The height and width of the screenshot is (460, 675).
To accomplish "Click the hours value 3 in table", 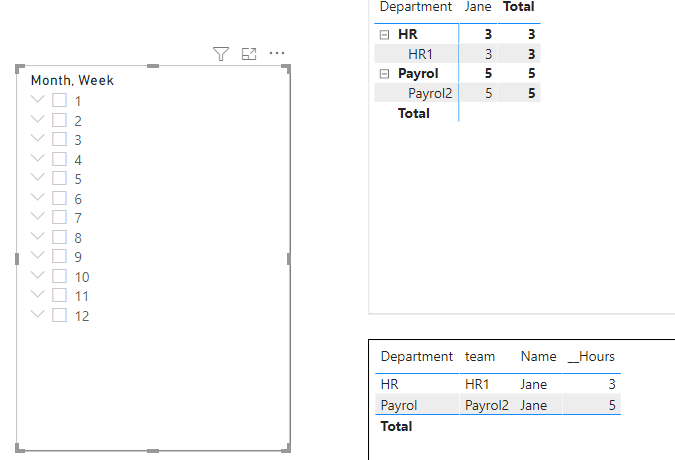I will [x=612, y=384].
